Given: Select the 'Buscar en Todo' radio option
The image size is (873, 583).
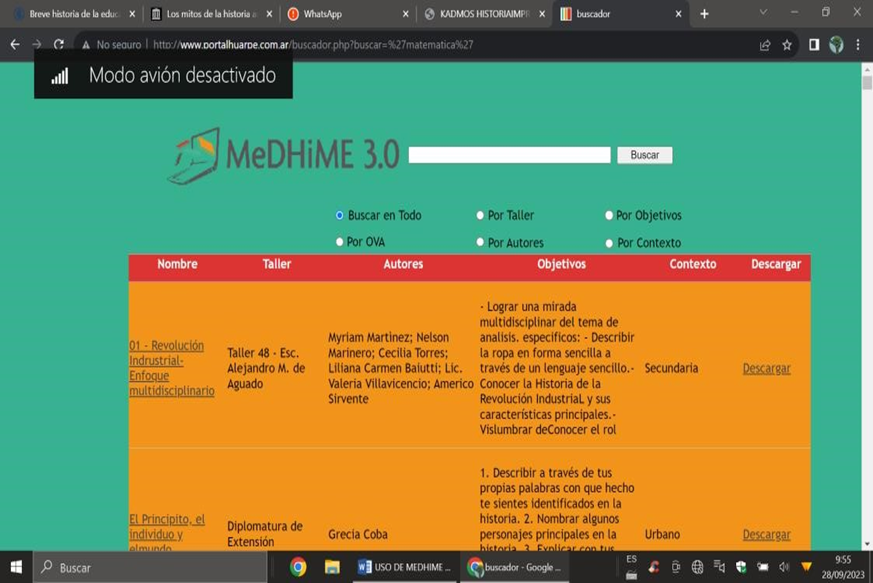Looking at the screenshot, I should (x=340, y=215).
